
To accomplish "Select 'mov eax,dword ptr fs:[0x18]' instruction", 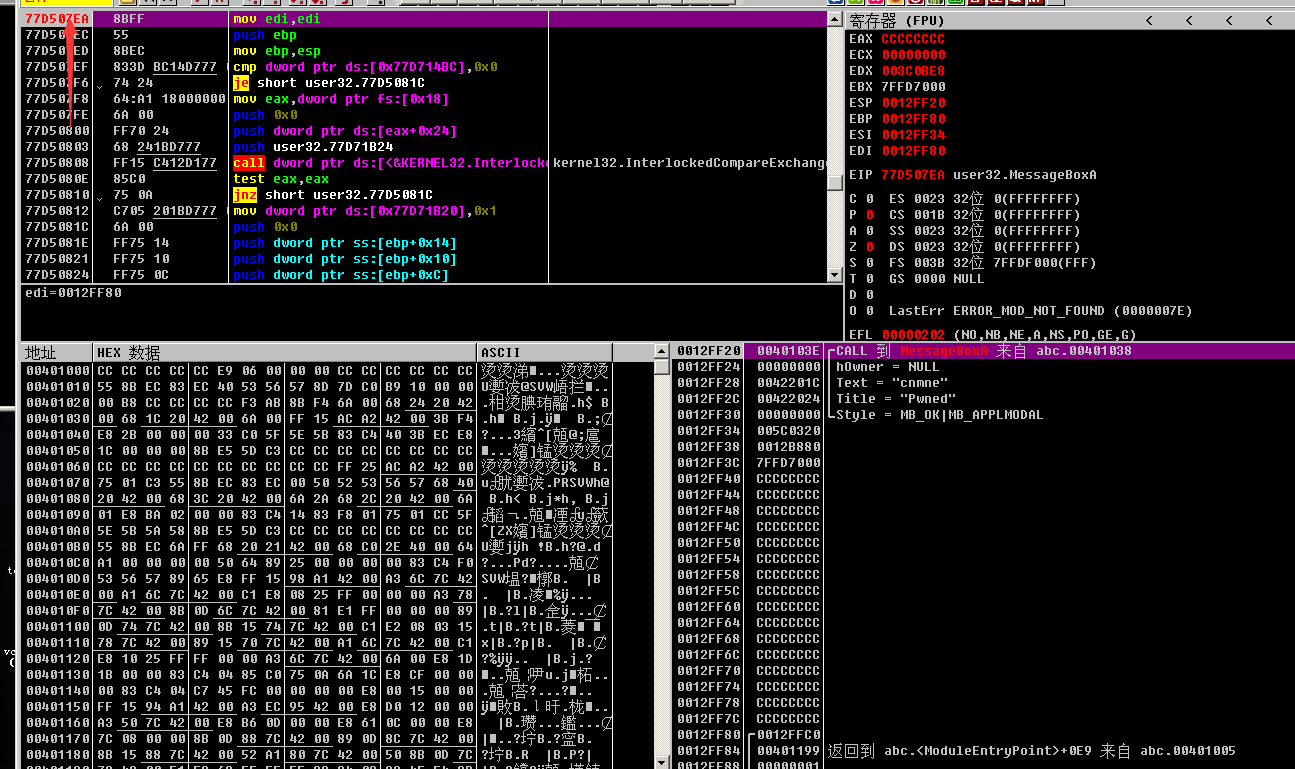I will coord(341,99).
